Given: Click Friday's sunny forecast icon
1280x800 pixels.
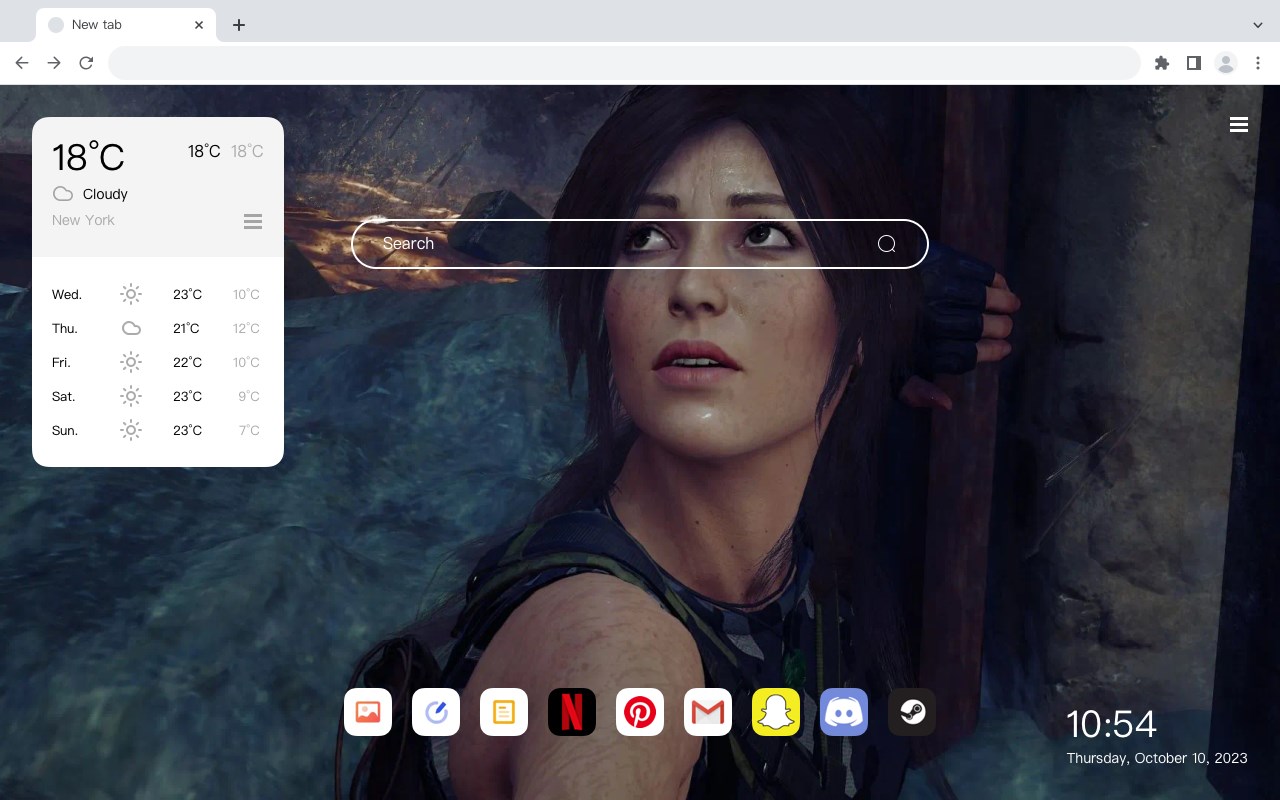Looking at the screenshot, I should pos(131,362).
